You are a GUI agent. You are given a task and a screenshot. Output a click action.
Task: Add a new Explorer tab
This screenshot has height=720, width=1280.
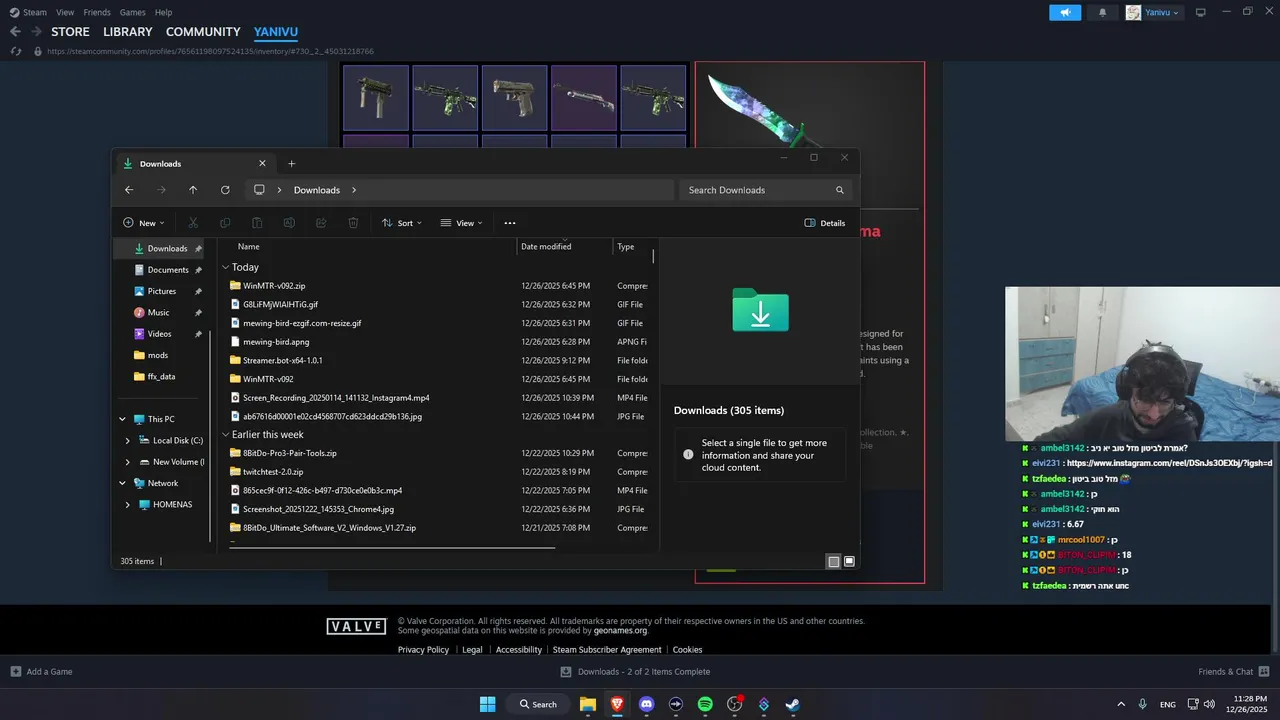(x=292, y=164)
